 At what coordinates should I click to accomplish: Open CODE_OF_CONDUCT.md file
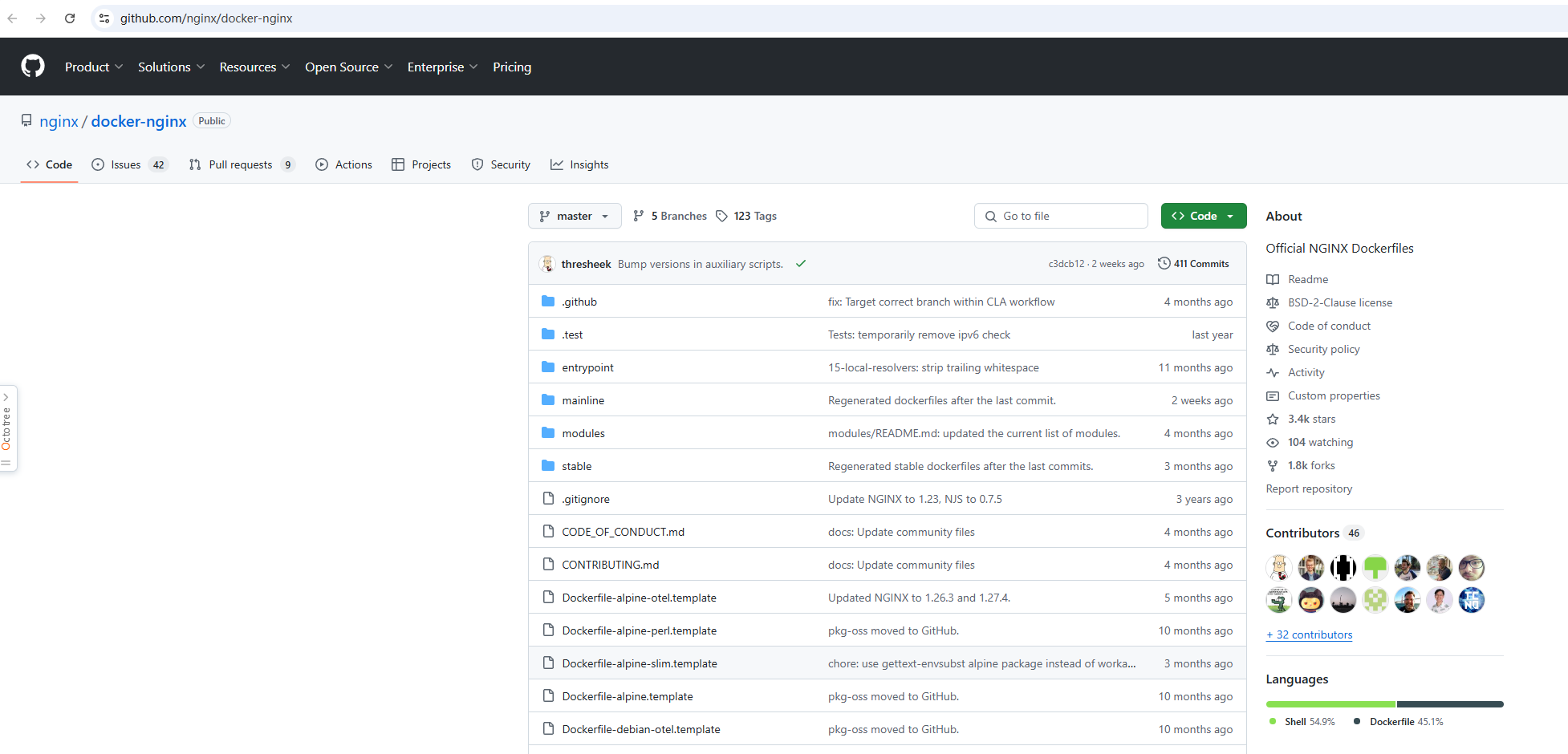(624, 532)
